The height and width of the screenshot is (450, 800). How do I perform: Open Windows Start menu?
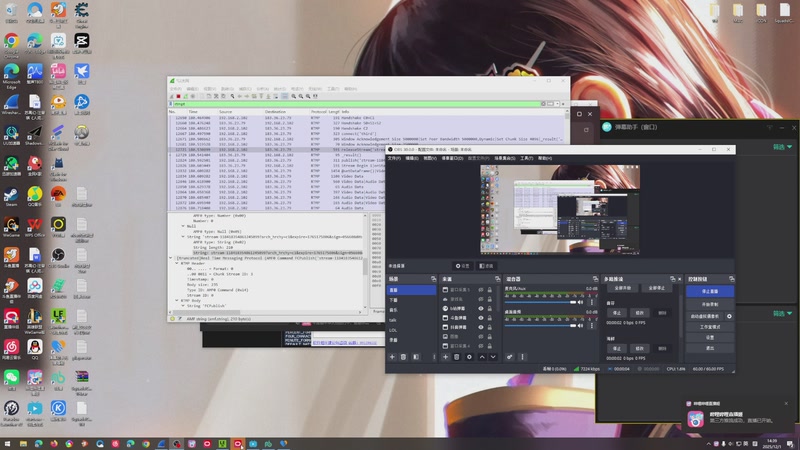(x=7, y=444)
